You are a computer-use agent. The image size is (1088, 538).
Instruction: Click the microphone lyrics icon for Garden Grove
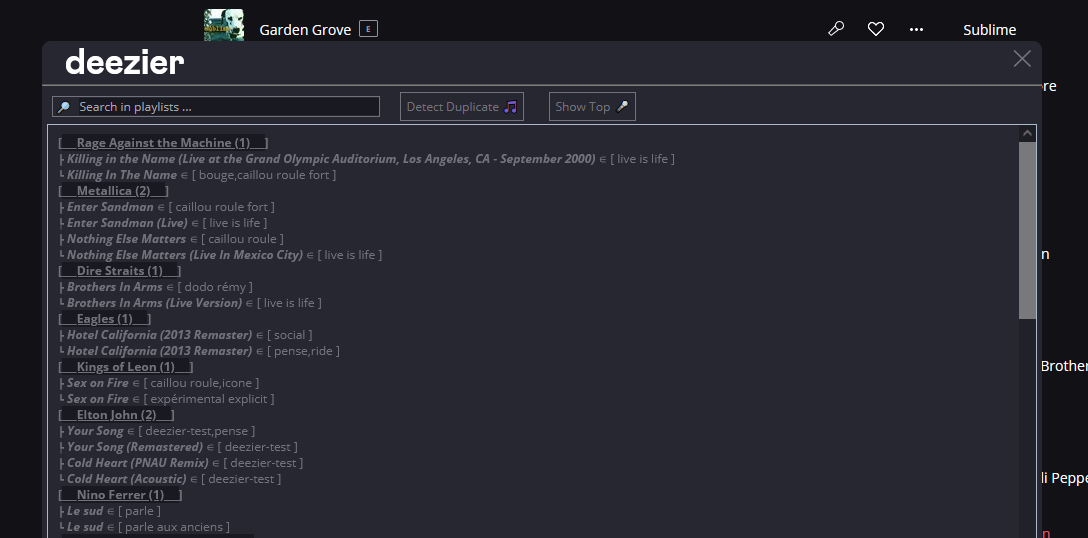click(836, 29)
